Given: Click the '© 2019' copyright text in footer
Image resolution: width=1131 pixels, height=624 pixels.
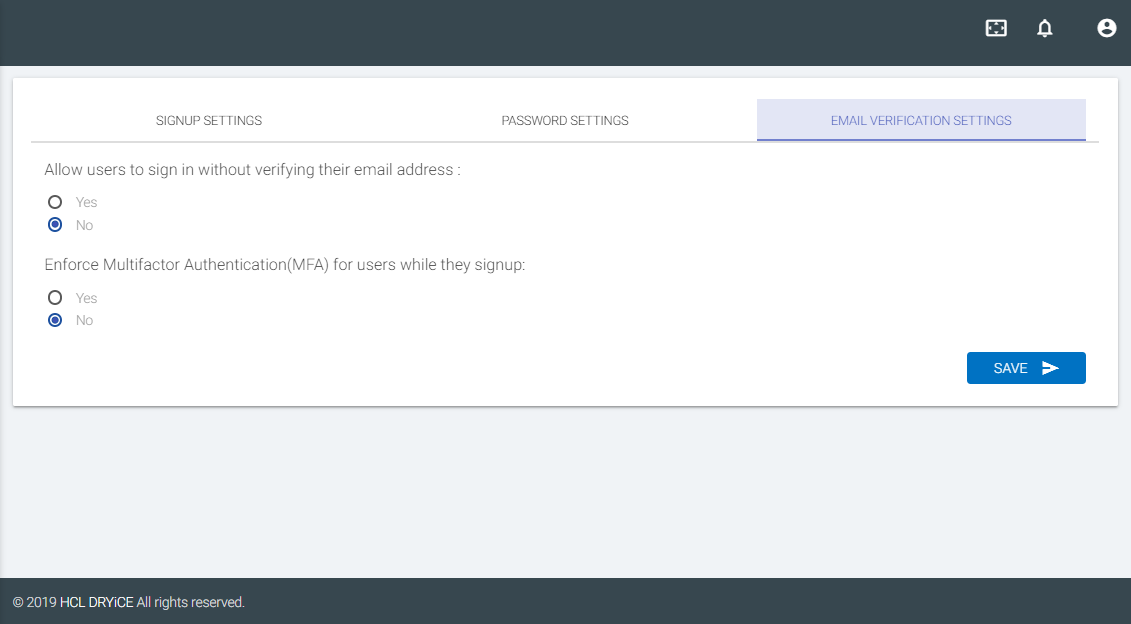Looking at the screenshot, I should (34, 602).
